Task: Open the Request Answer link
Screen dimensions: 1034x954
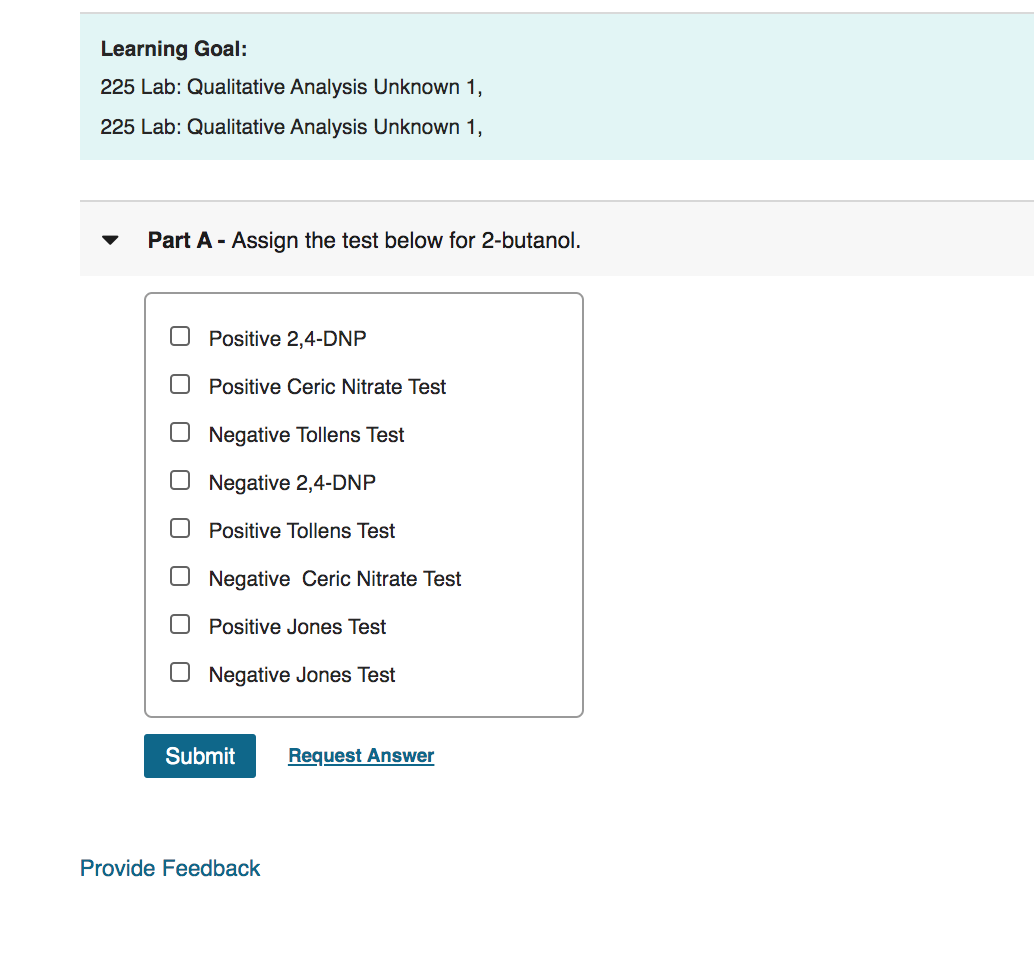Action: click(360, 755)
